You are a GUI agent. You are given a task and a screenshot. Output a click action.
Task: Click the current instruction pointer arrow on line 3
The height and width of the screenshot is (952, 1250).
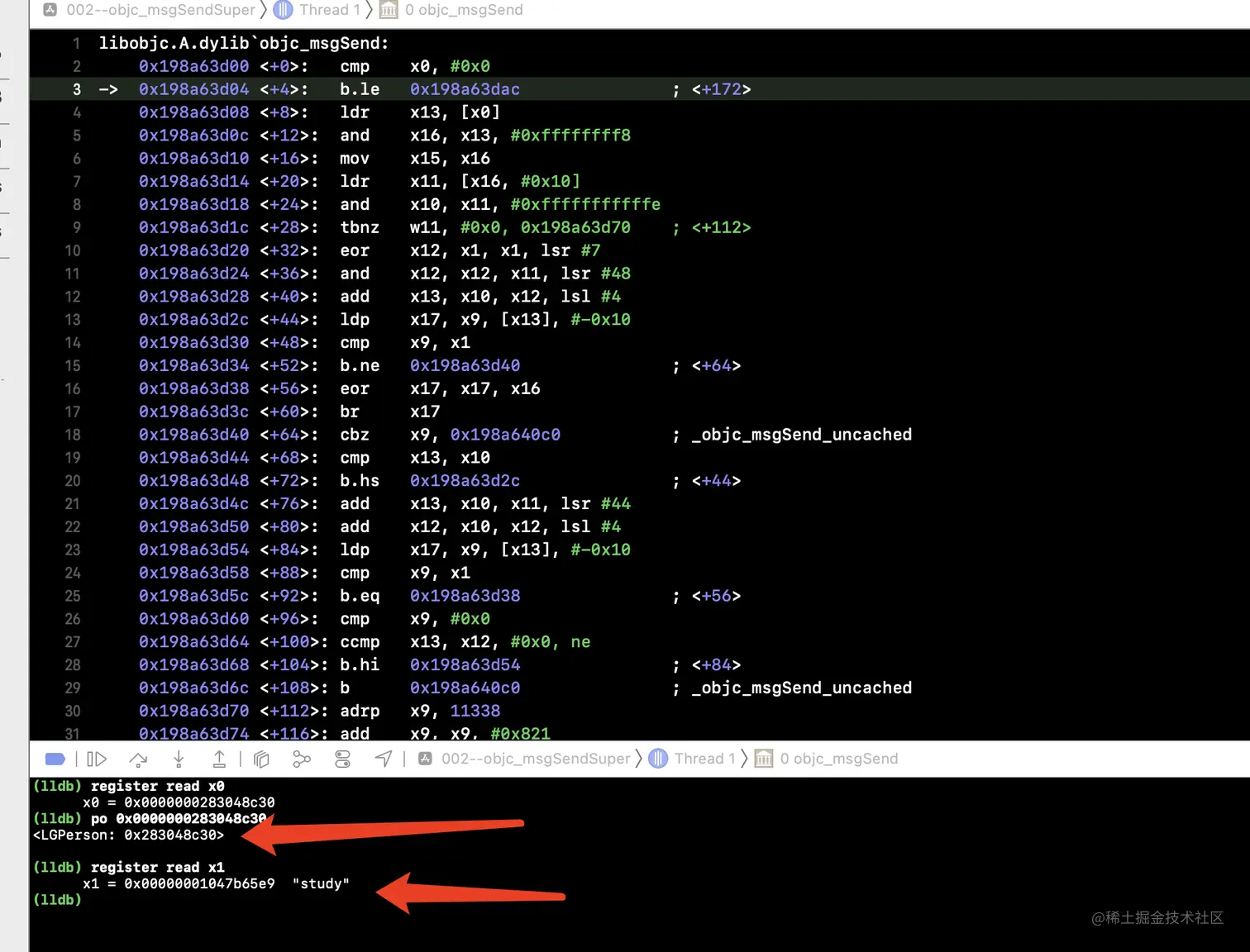click(x=108, y=89)
